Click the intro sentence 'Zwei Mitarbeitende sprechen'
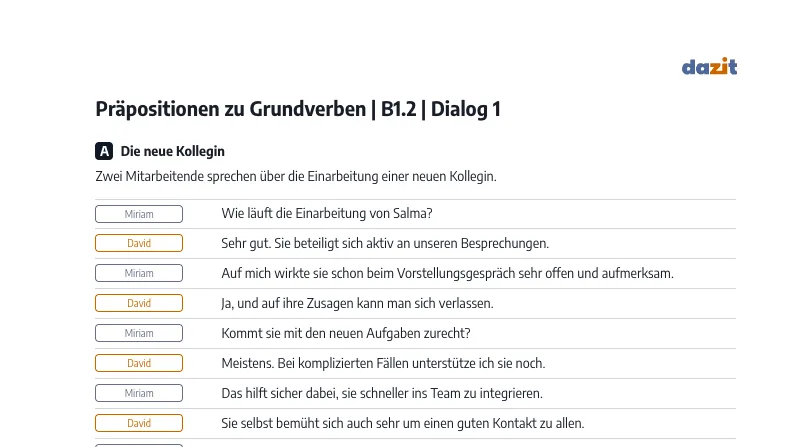Image resolution: width=794 pixels, height=447 pixels. (296, 176)
